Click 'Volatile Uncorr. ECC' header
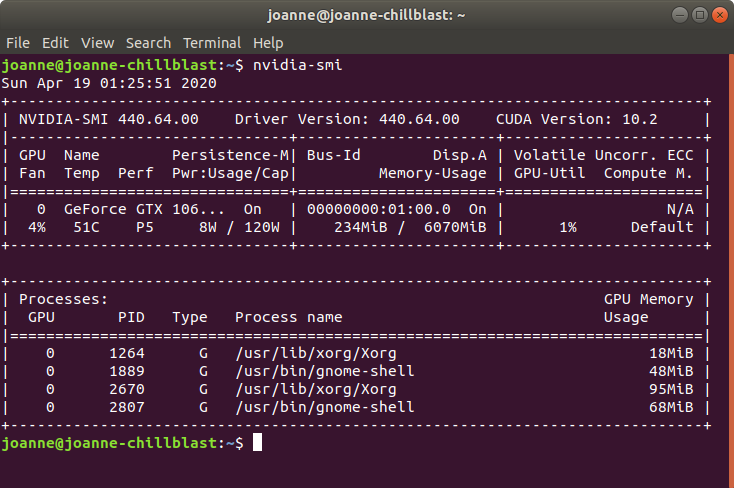734x488 pixels. [604, 155]
